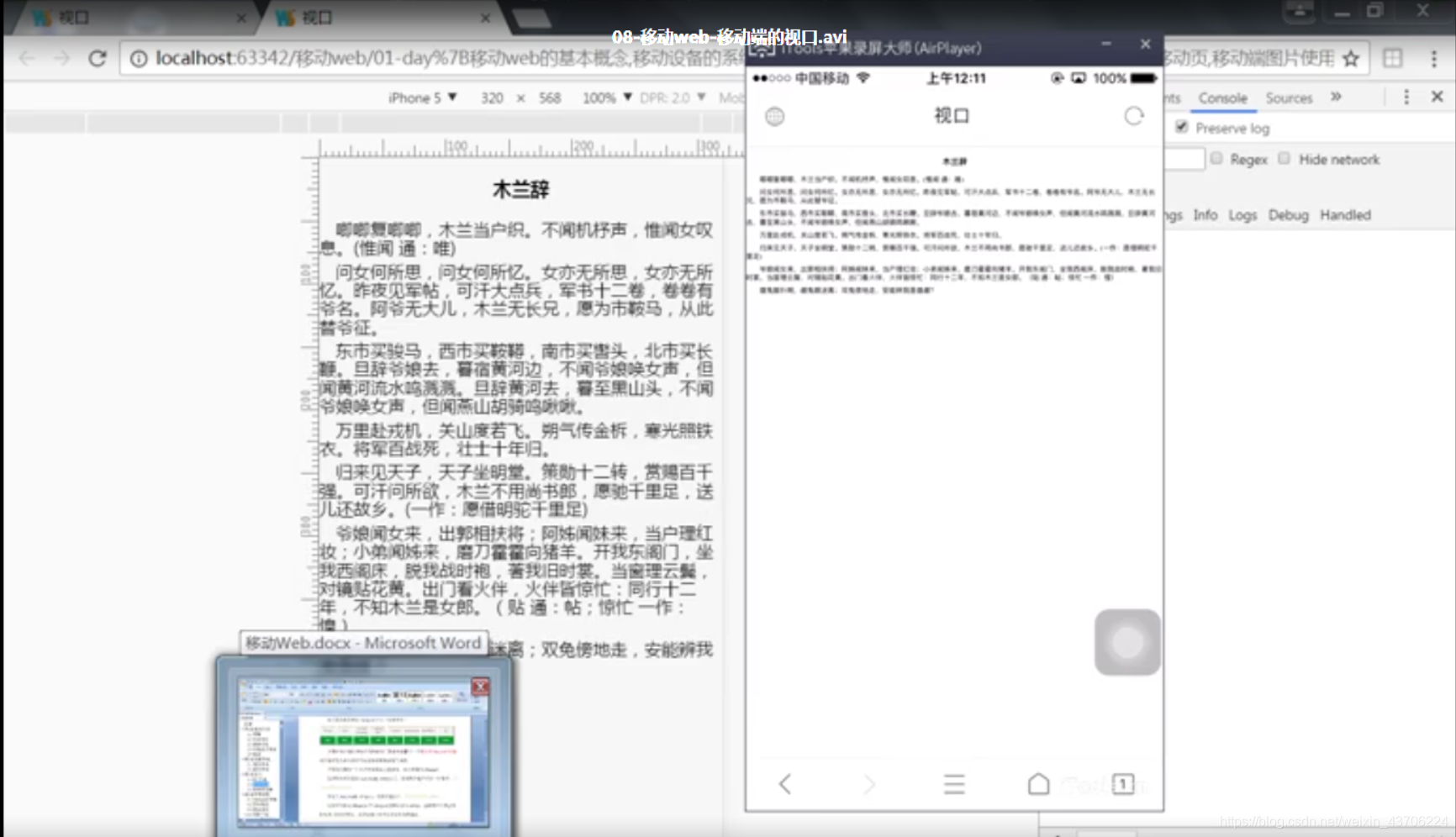1456x837 pixels.
Task: Reload the Chrome page
Action: 98,58
